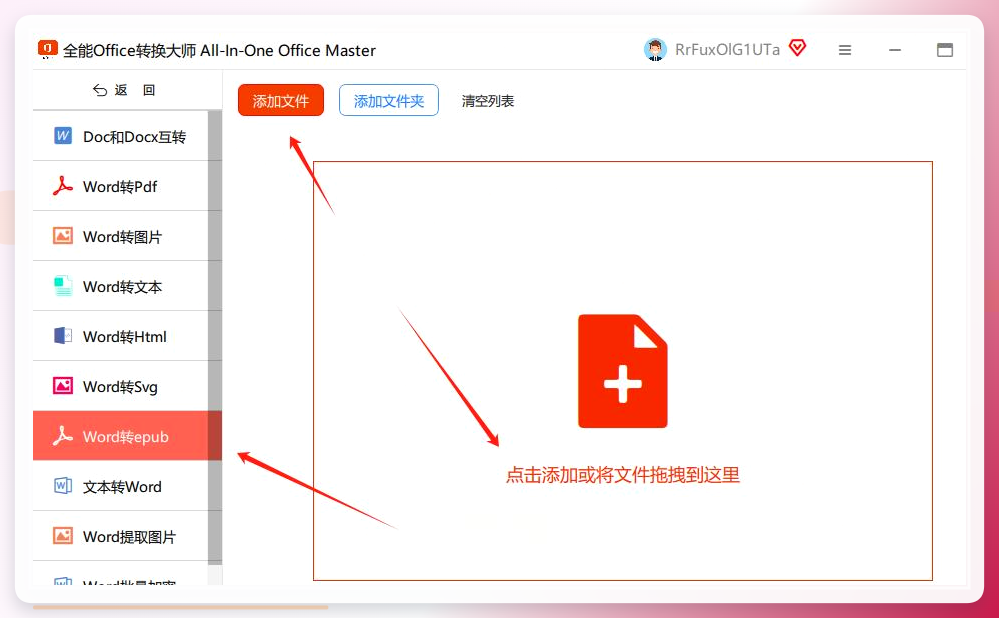This screenshot has width=999, height=618.
Task: Open the hamburger menu in title bar
Action: tap(845, 50)
